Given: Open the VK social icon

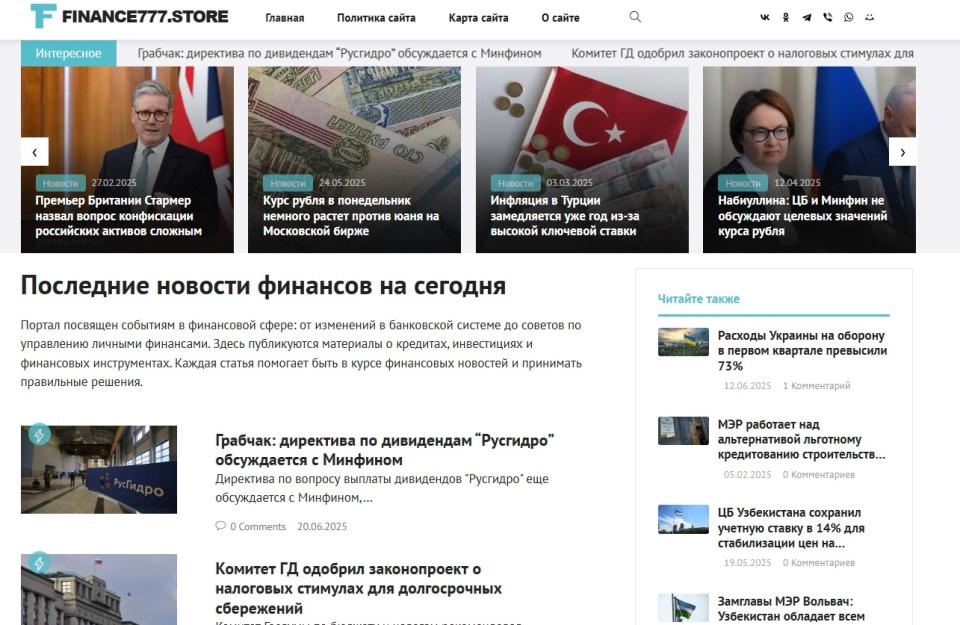Looking at the screenshot, I should click(x=765, y=18).
